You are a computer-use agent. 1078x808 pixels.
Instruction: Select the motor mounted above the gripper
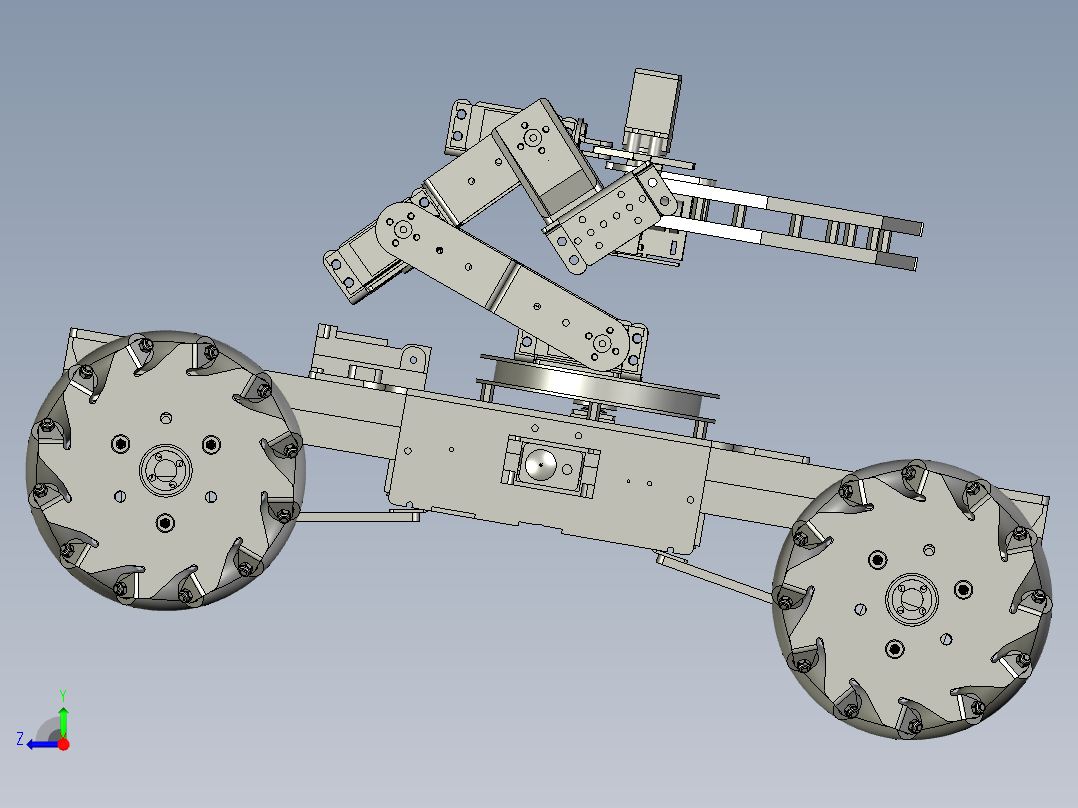coord(653,110)
